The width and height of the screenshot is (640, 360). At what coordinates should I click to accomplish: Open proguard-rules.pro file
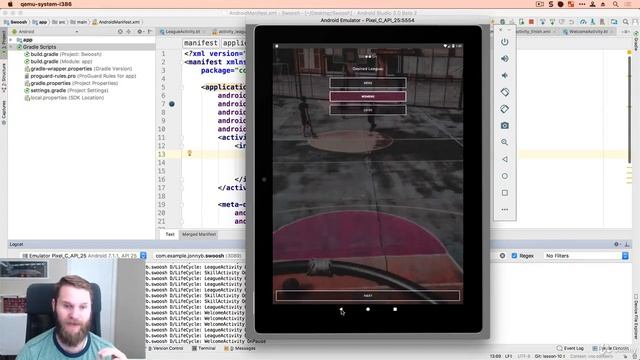point(80,76)
